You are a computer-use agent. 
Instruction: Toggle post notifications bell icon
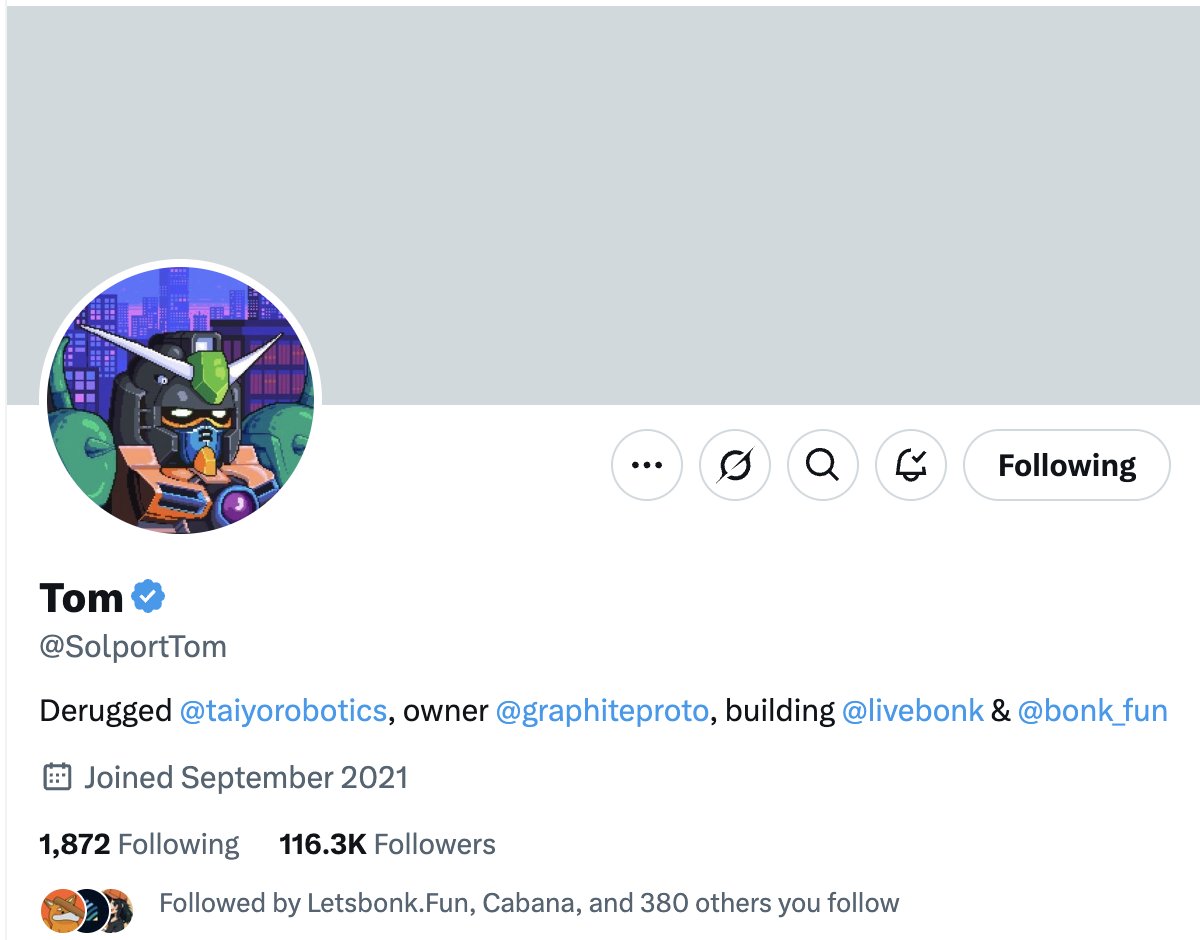(x=910, y=465)
